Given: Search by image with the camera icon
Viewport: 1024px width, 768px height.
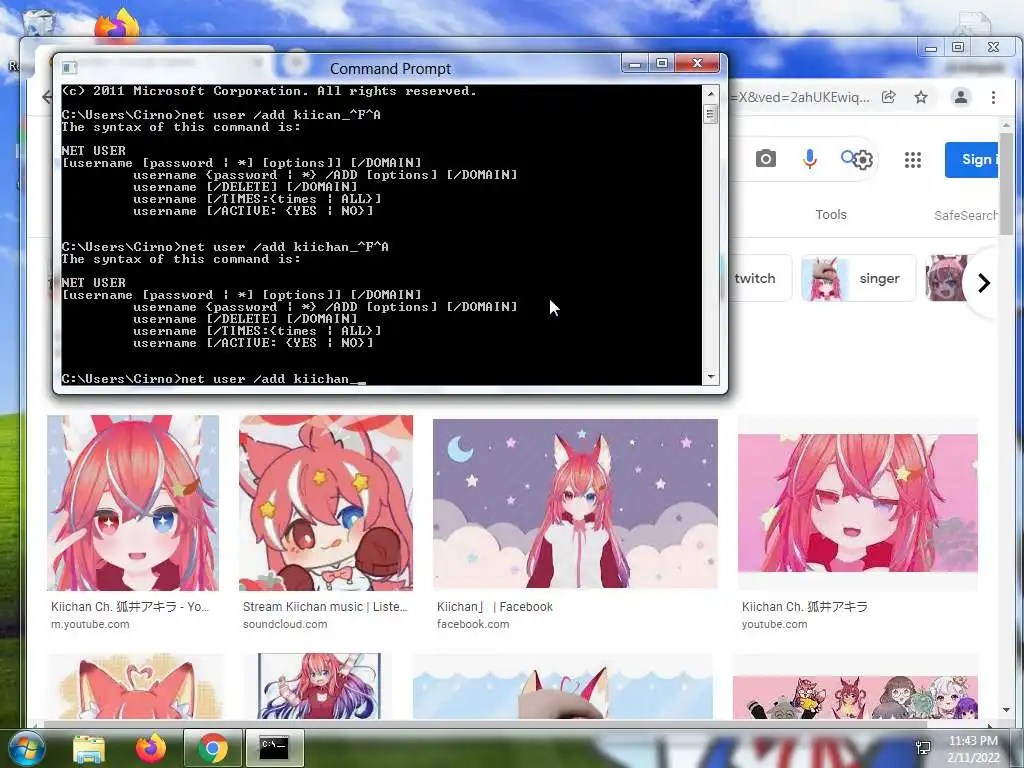Looking at the screenshot, I should pos(765,159).
